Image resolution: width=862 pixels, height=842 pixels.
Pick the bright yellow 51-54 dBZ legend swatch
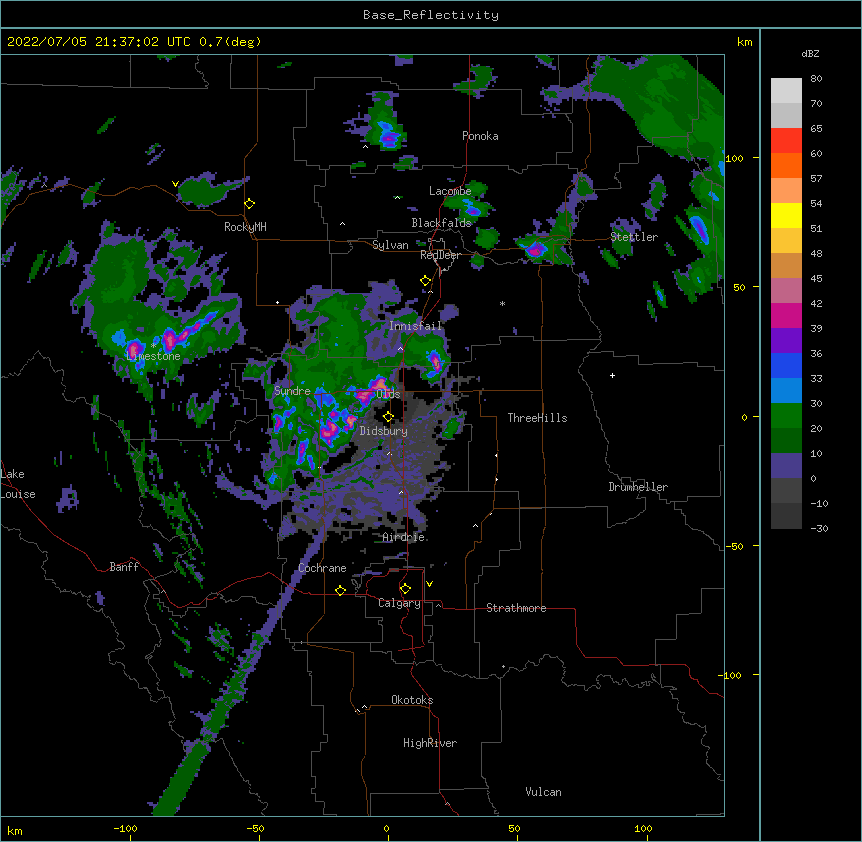click(x=786, y=215)
